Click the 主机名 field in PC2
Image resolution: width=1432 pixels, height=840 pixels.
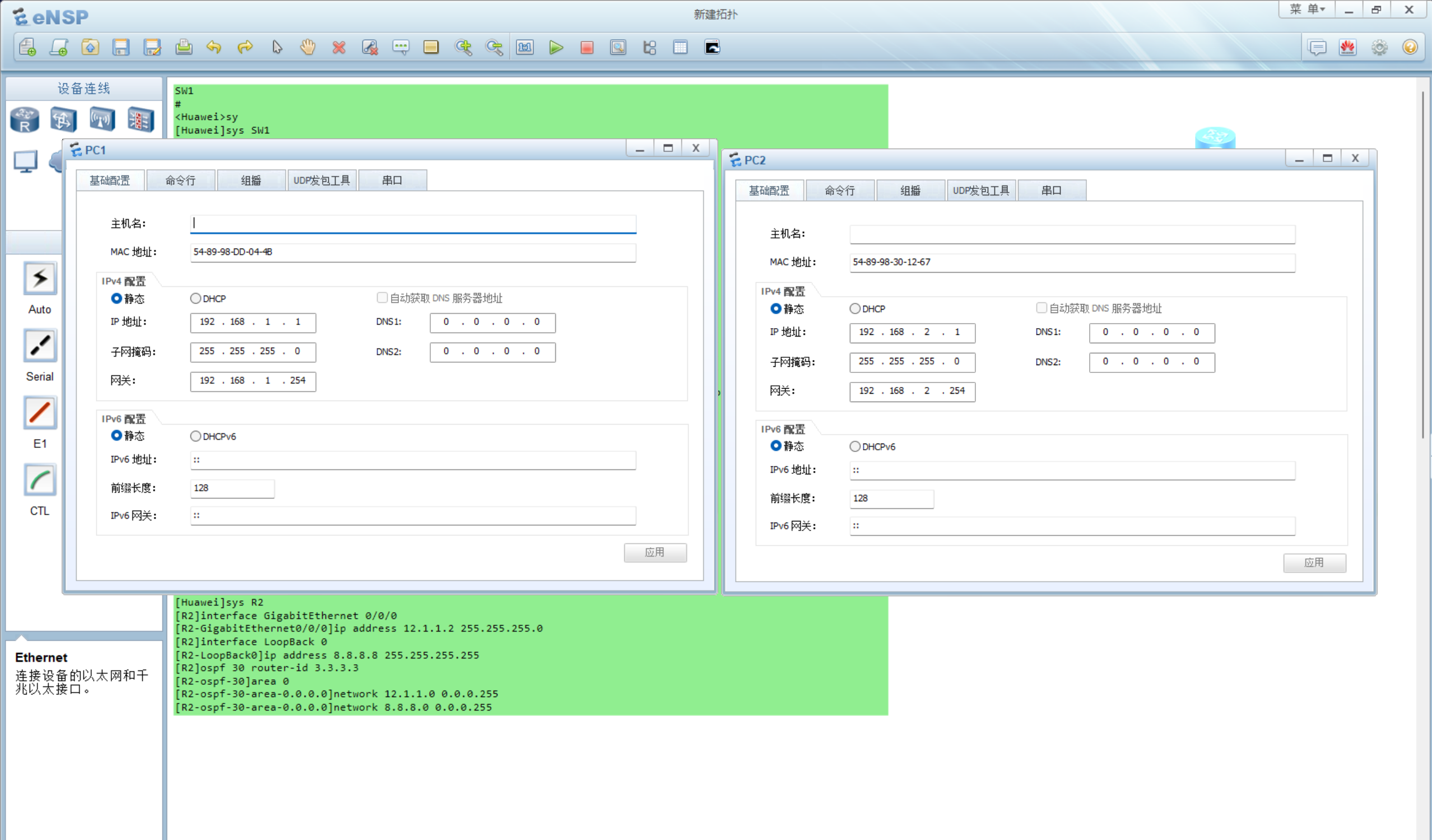pos(1072,234)
